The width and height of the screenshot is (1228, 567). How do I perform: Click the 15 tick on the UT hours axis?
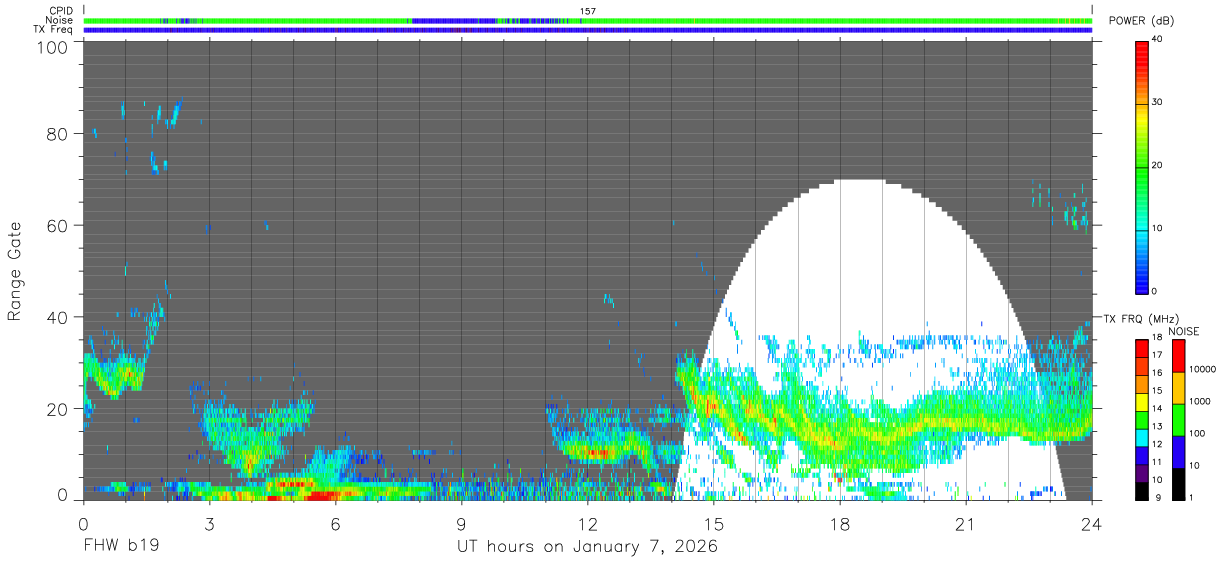tap(714, 523)
